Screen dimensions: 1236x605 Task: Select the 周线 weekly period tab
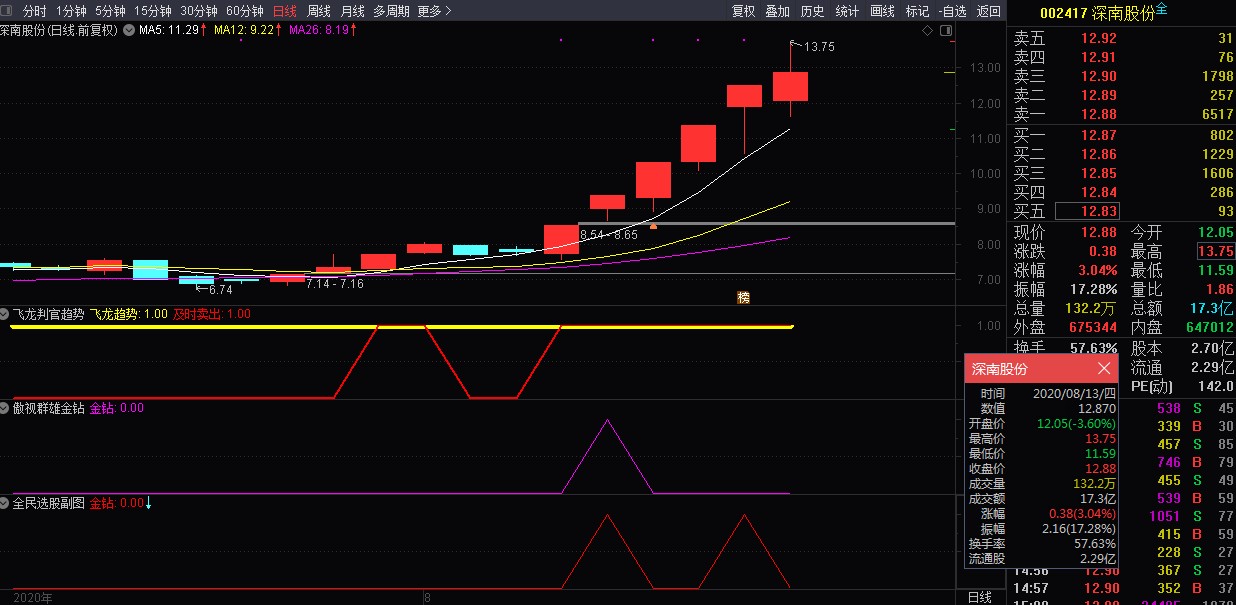click(x=318, y=11)
